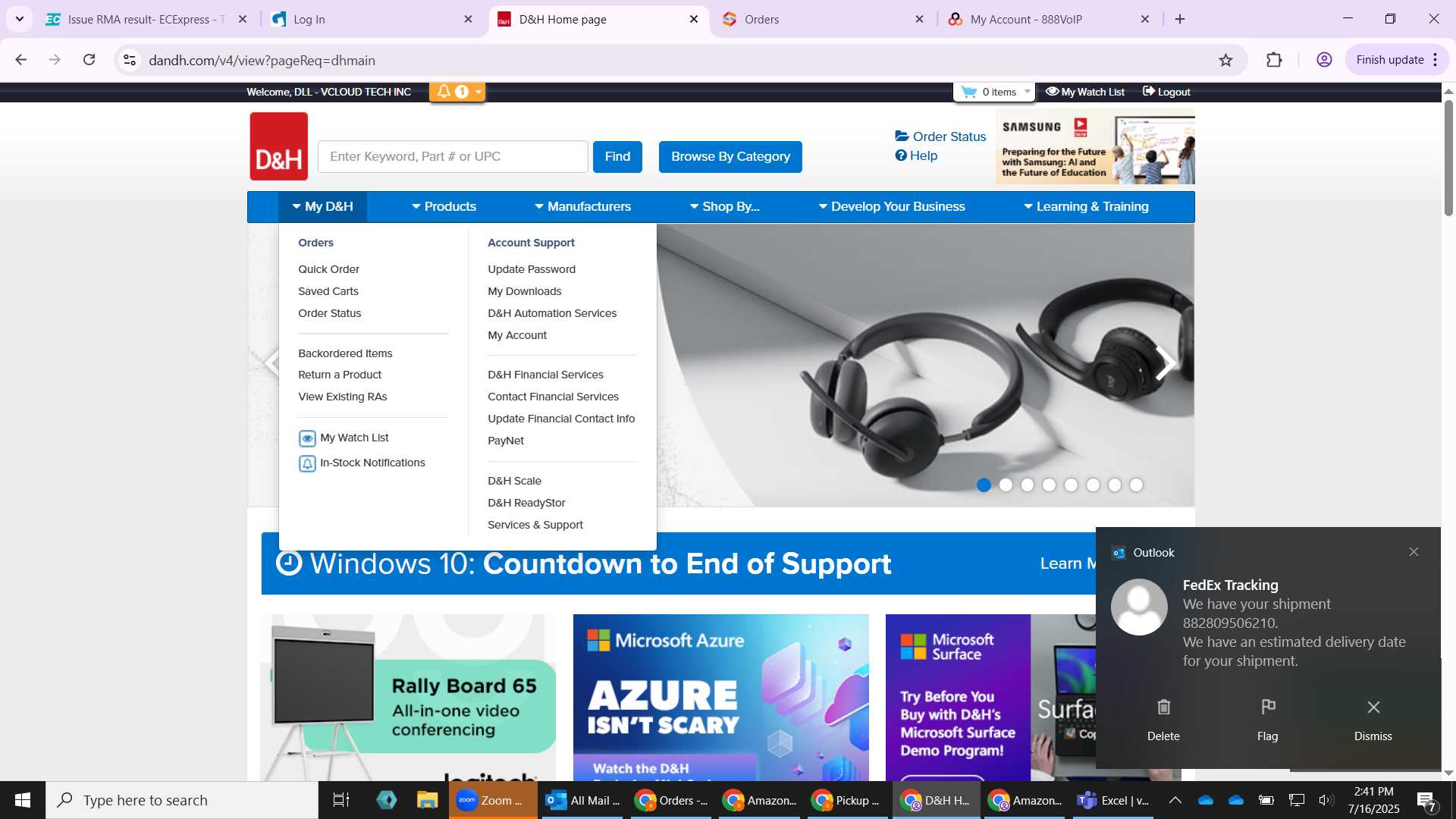
Task: Go to previous carousel slide arrow
Action: click(x=273, y=363)
